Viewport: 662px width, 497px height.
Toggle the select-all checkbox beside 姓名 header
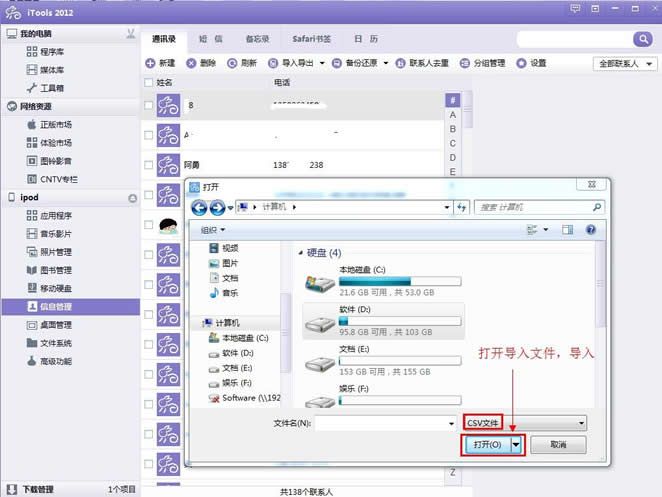[x=149, y=82]
